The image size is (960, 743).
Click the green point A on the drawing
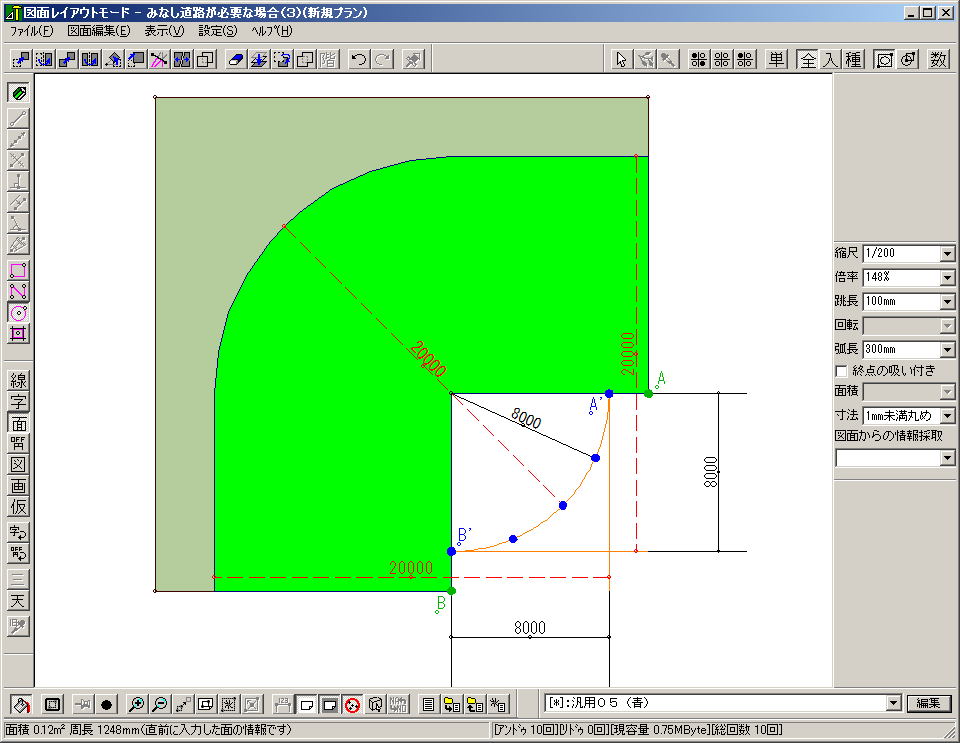click(648, 394)
